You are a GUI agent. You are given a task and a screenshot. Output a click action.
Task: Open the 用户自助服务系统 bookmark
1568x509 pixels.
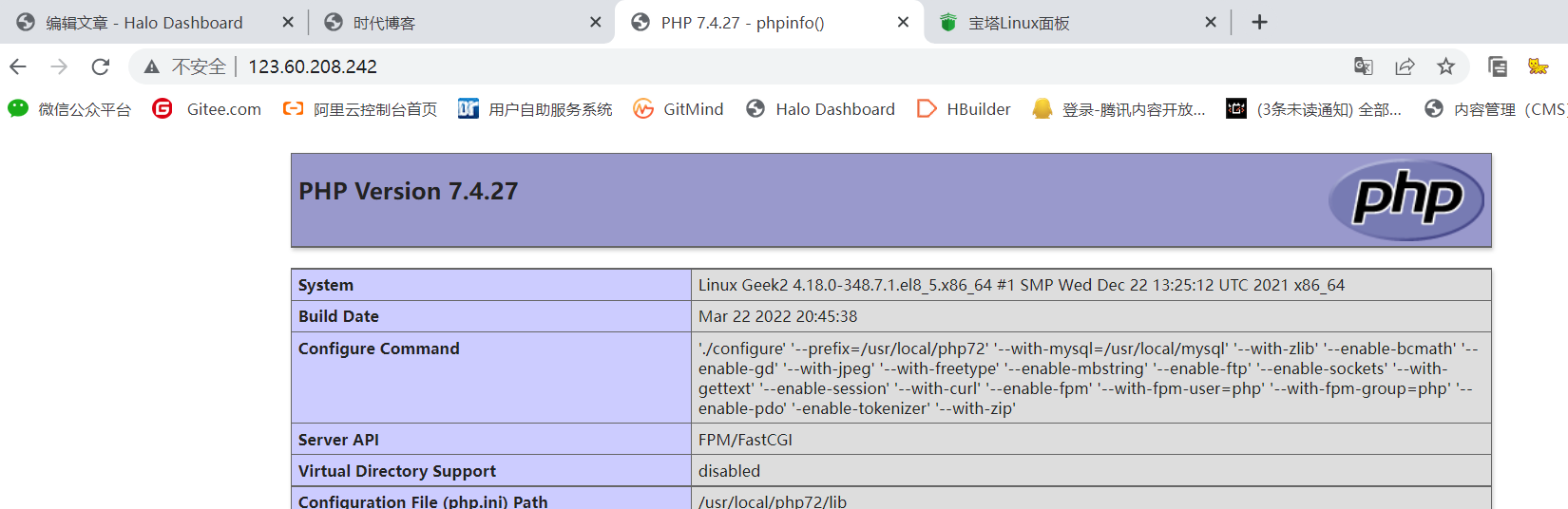click(x=535, y=109)
